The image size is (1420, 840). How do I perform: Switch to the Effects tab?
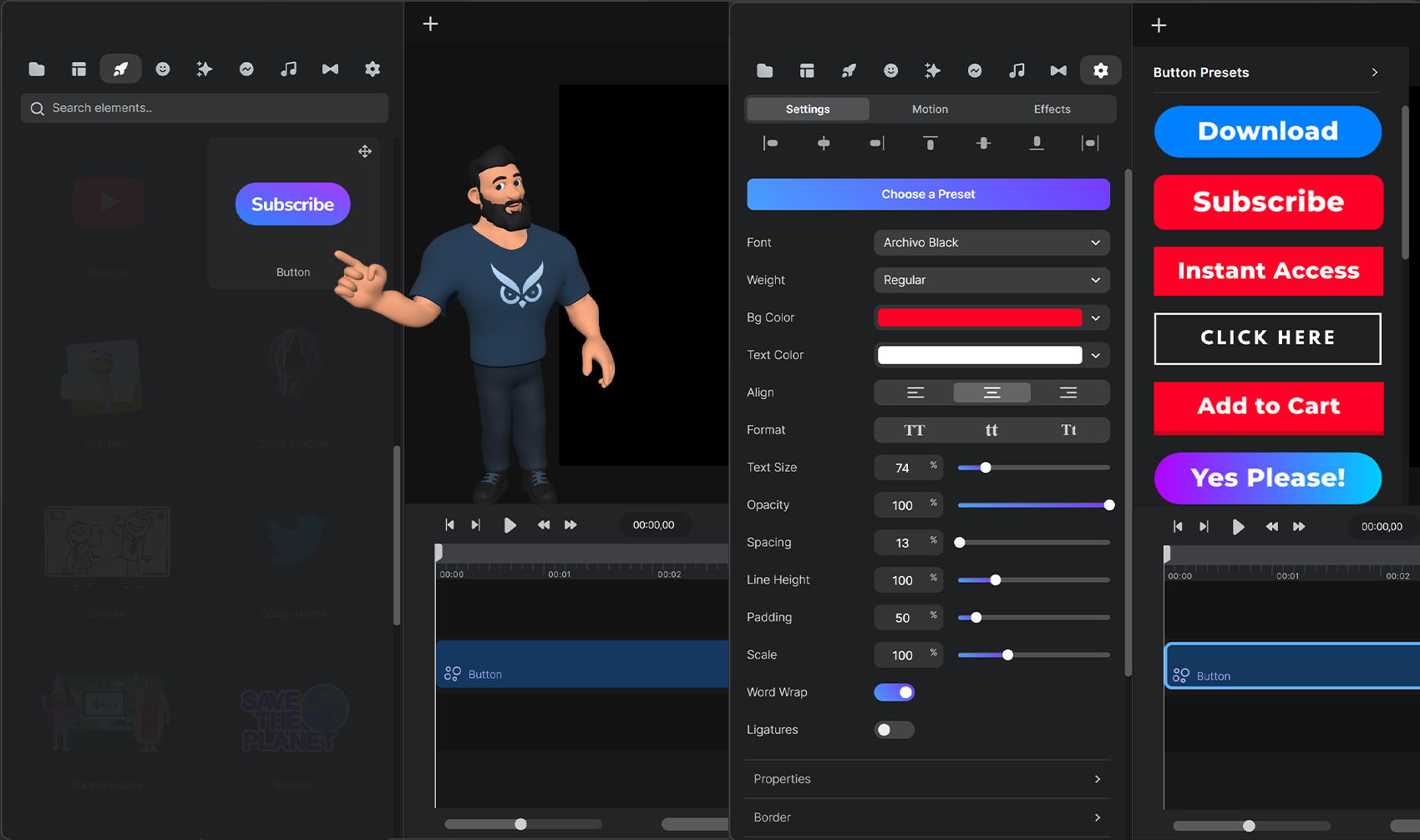[1052, 109]
